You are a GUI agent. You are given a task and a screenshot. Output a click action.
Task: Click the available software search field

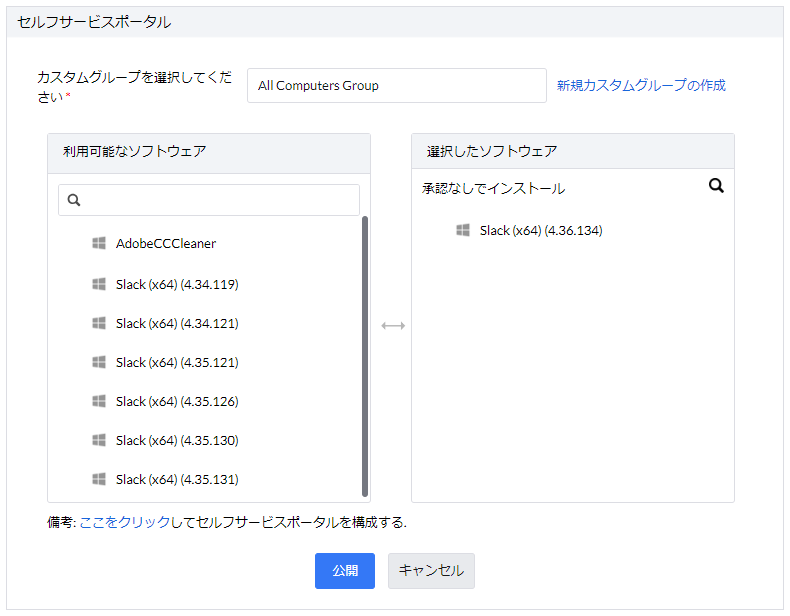(x=218, y=200)
